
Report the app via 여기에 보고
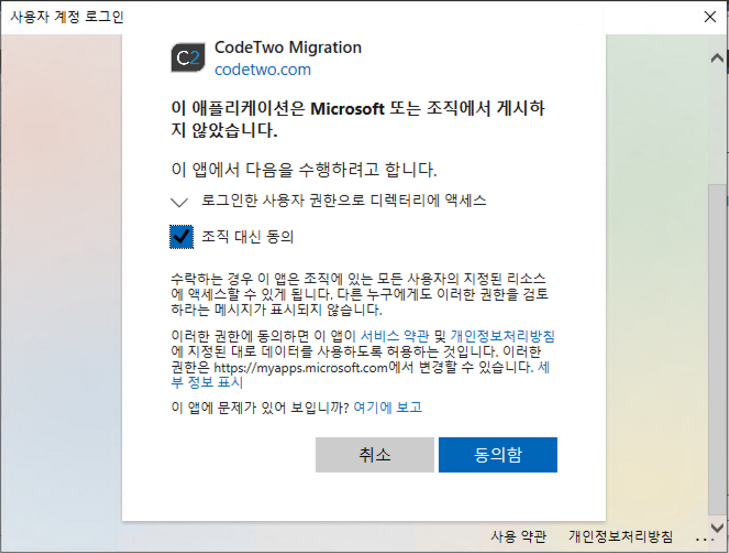(388, 407)
